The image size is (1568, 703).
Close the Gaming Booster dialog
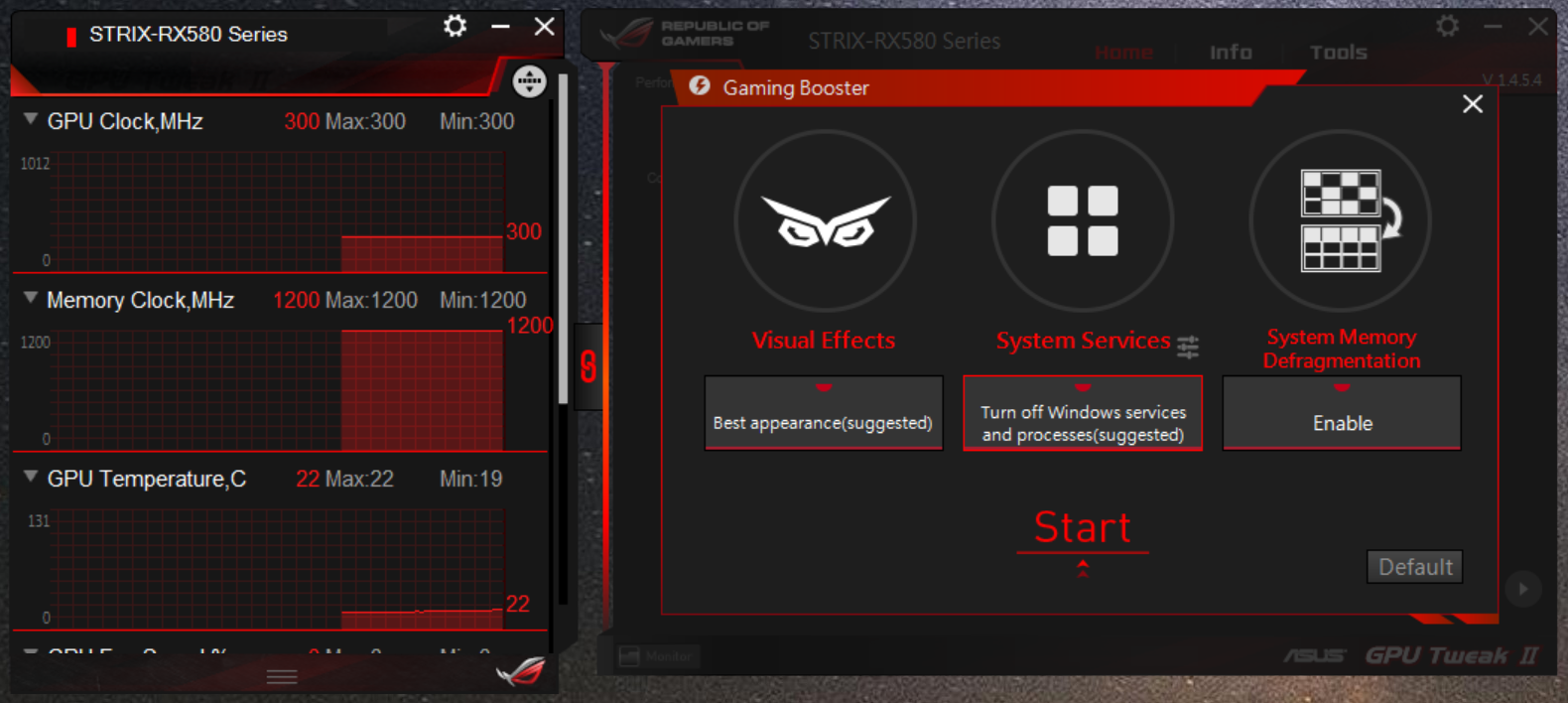coord(1473,104)
